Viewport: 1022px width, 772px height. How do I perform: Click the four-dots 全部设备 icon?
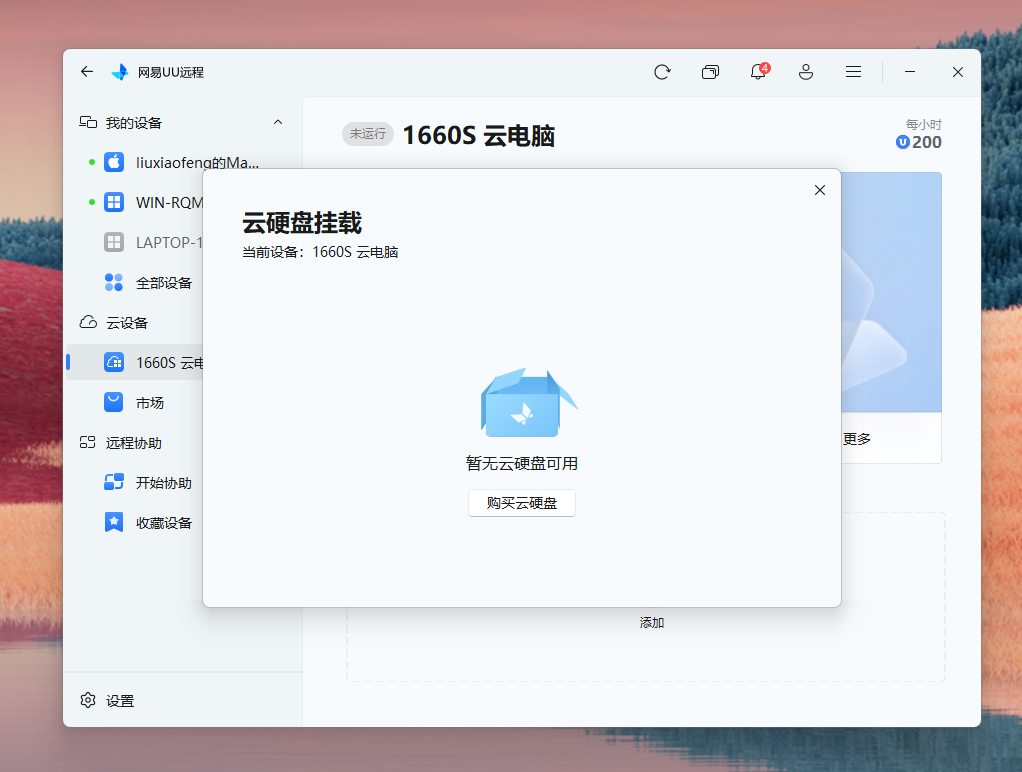pyautogui.click(x=114, y=282)
